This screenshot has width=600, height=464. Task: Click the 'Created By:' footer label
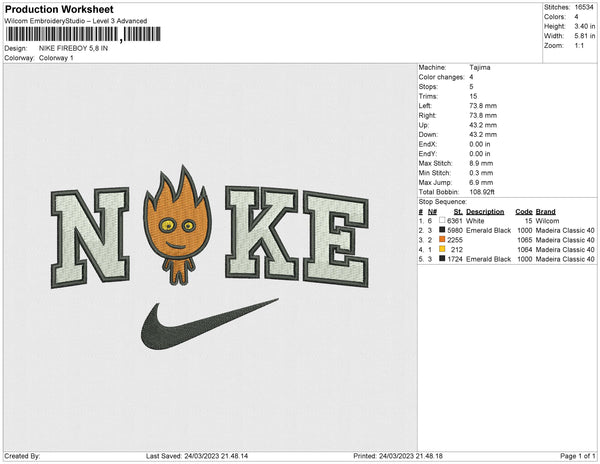point(22,456)
